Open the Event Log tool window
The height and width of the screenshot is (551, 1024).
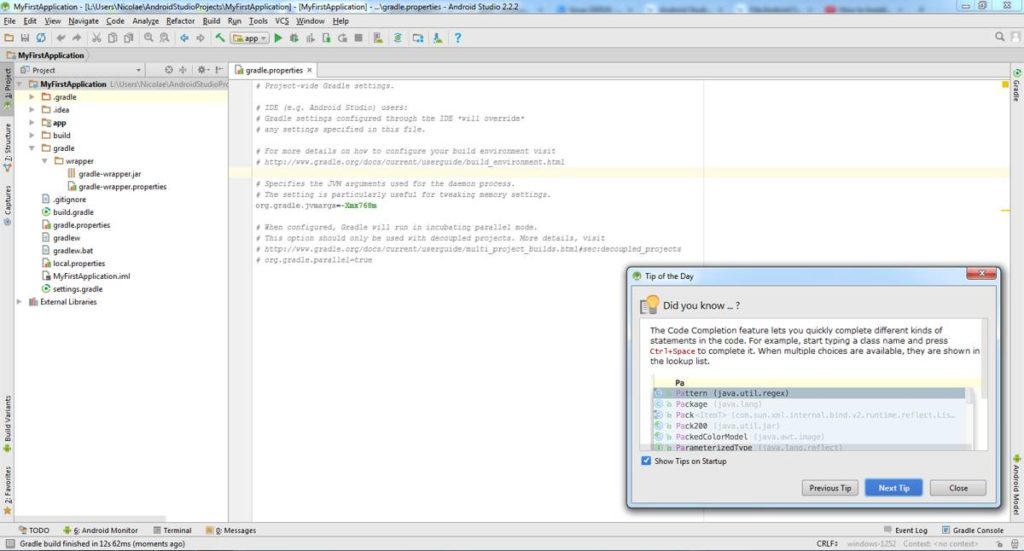coord(906,530)
